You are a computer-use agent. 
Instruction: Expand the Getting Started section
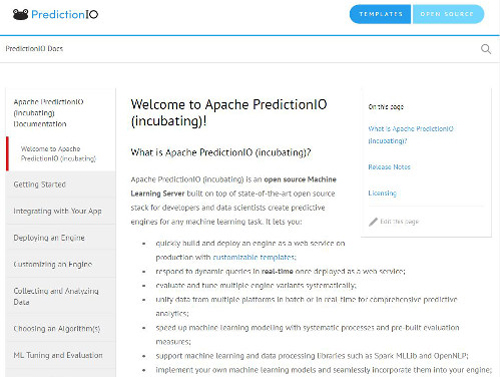click(x=61, y=184)
